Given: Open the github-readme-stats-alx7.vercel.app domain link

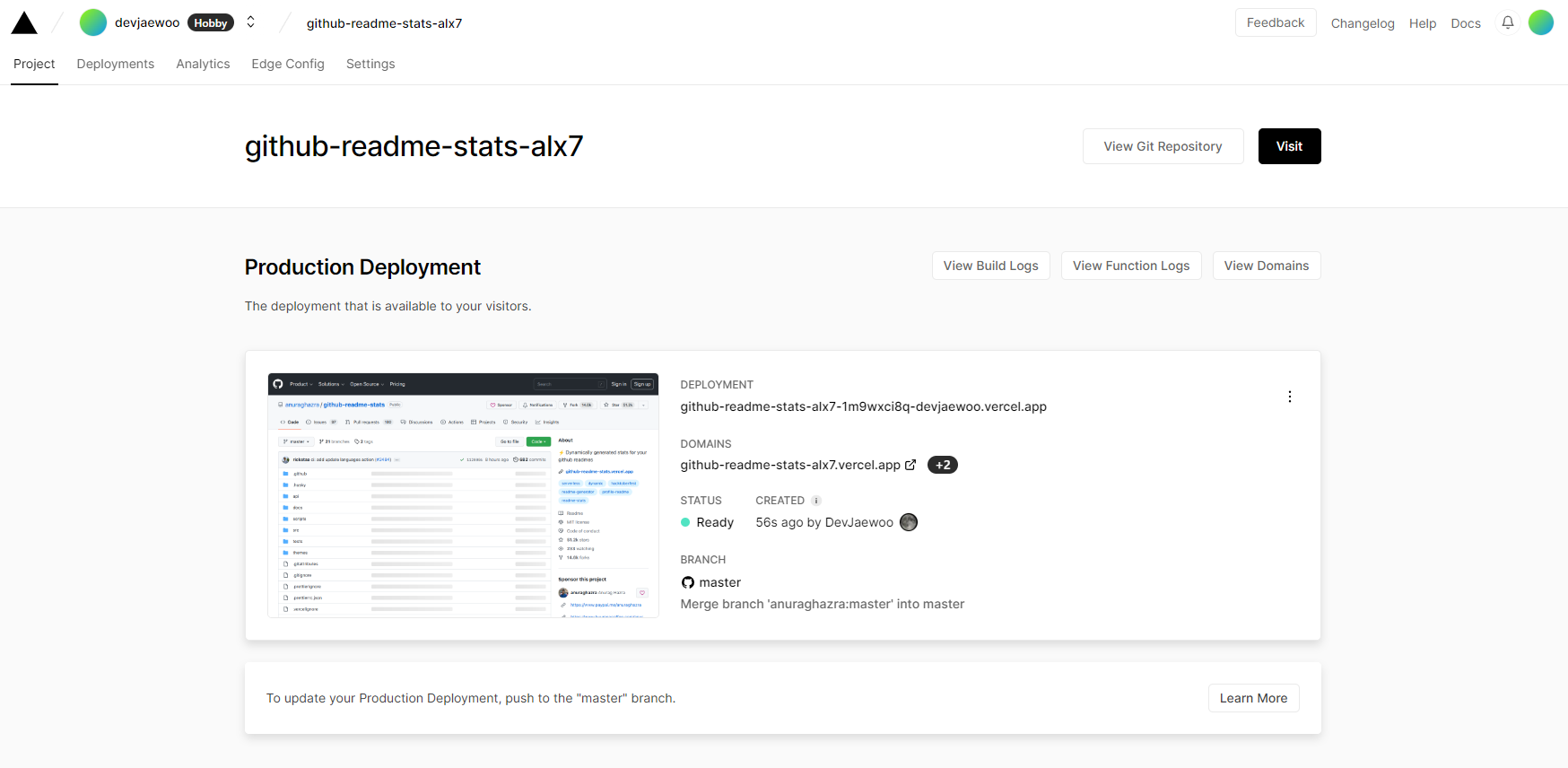Looking at the screenshot, I should coord(789,465).
